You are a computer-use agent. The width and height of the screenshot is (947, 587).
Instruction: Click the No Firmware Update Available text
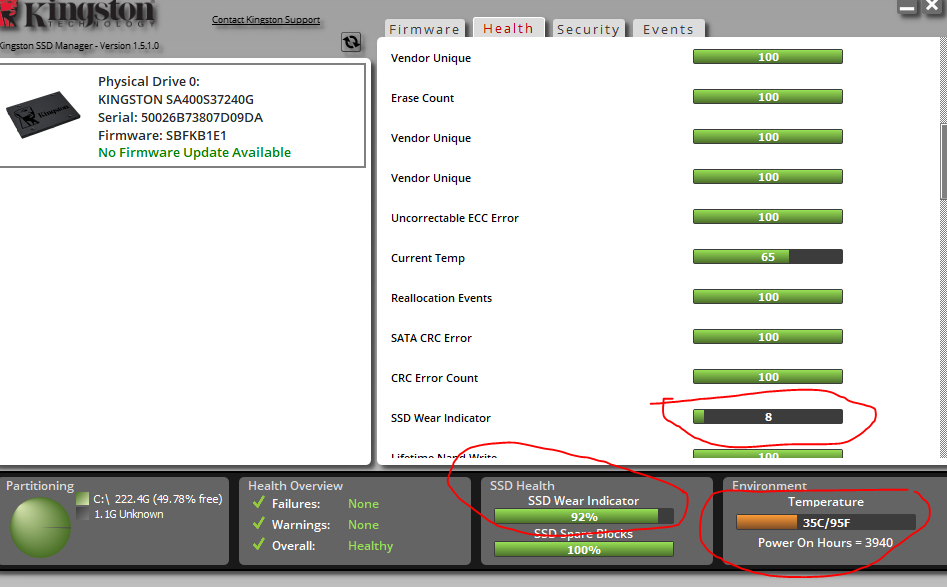tap(194, 152)
